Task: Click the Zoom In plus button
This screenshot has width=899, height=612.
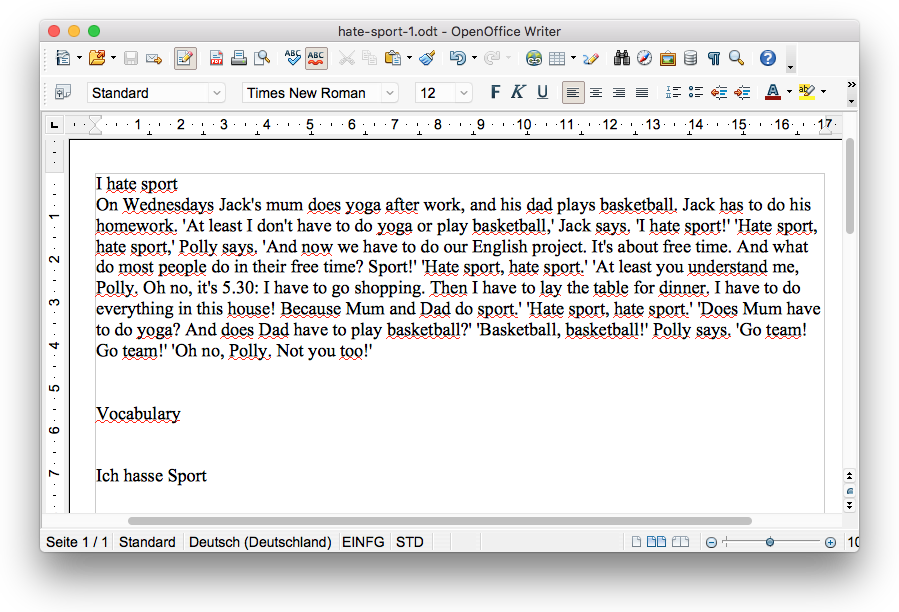Action: (x=830, y=543)
